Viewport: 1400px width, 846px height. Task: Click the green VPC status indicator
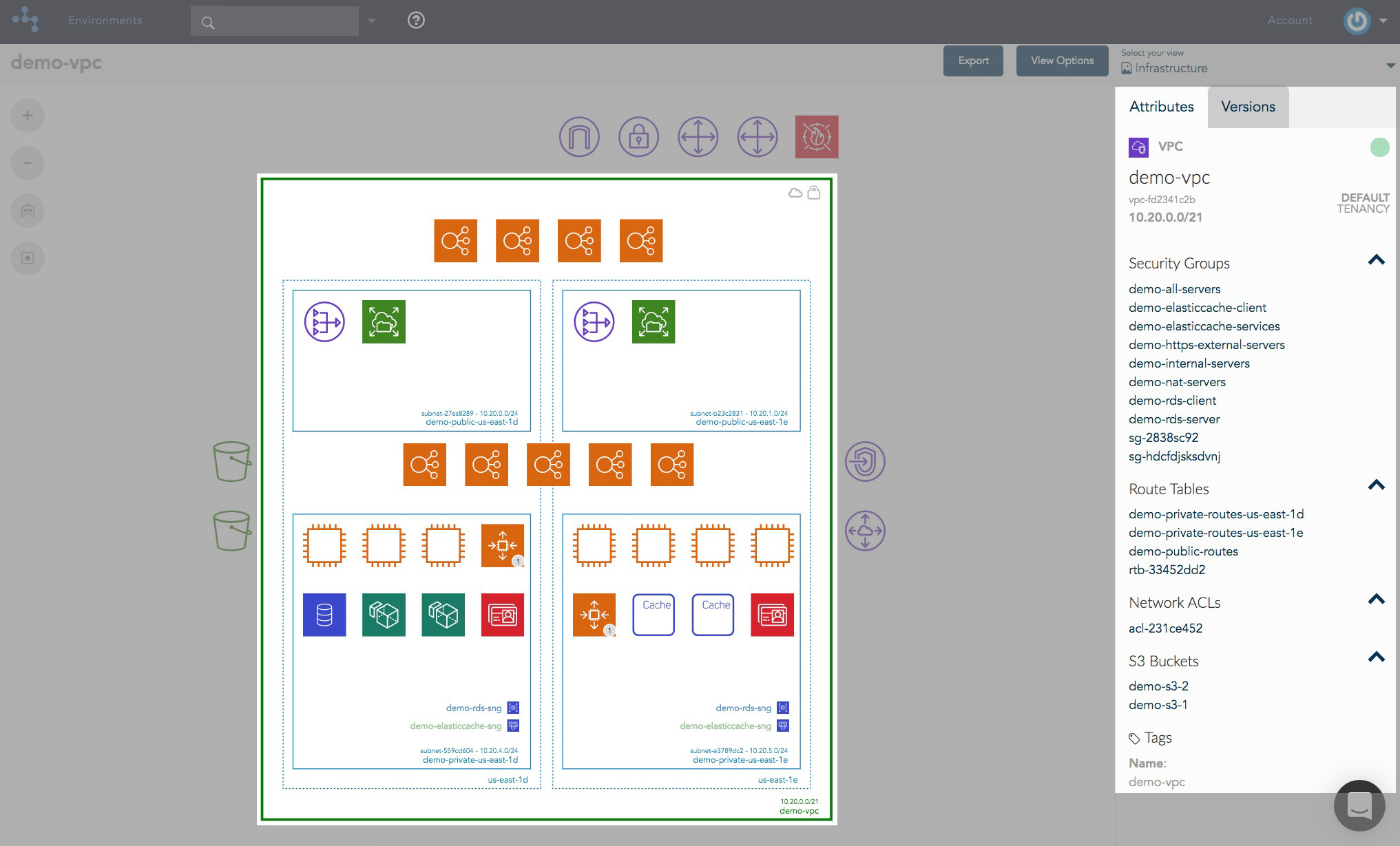pyautogui.click(x=1379, y=147)
